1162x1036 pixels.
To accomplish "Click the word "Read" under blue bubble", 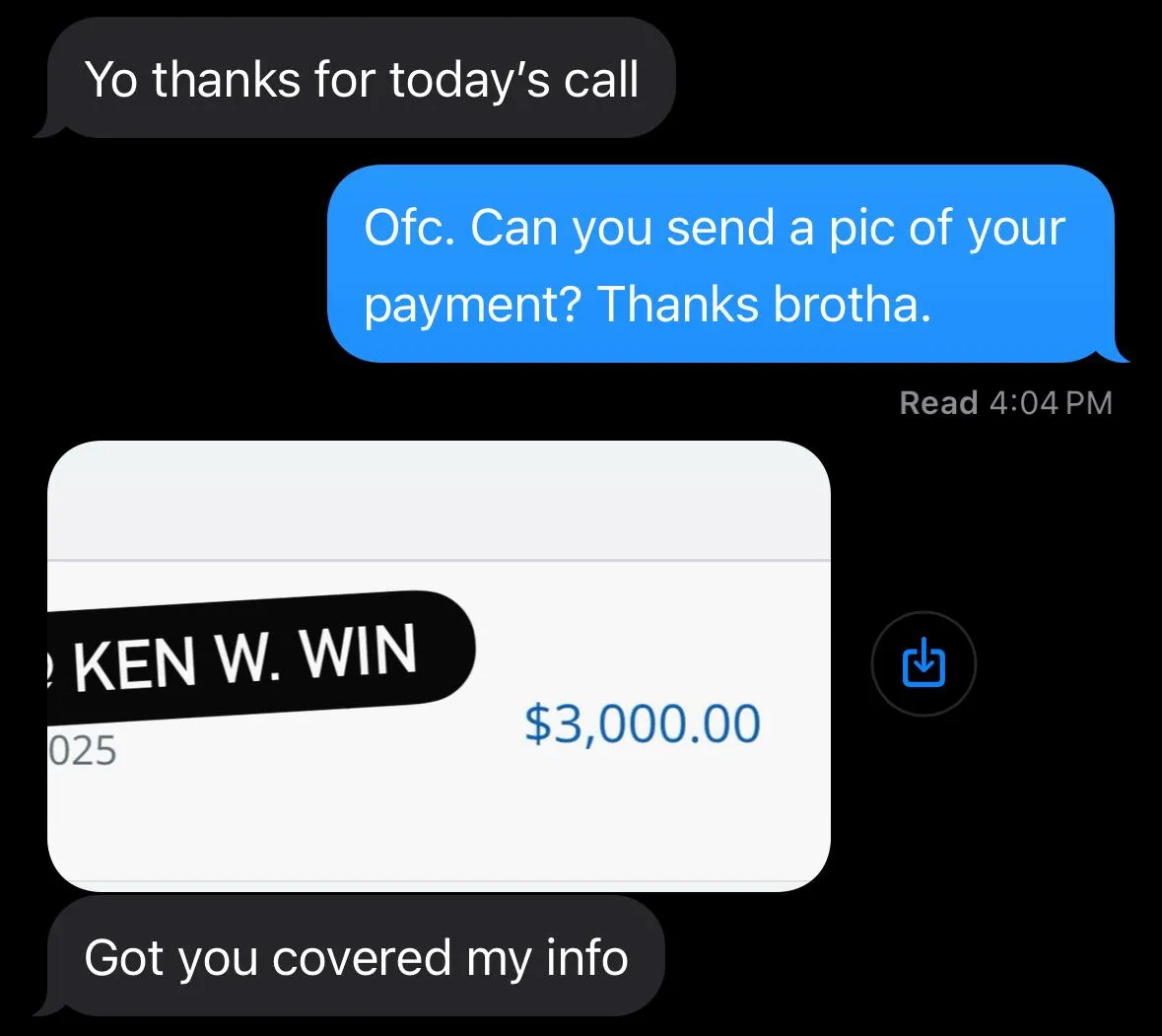I will click(x=938, y=403).
